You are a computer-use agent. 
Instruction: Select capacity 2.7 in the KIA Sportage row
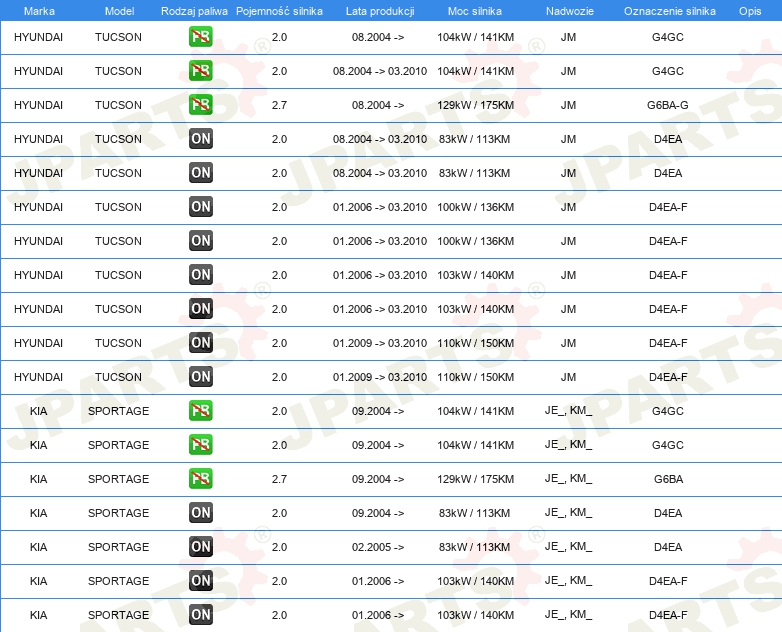(279, 479)
